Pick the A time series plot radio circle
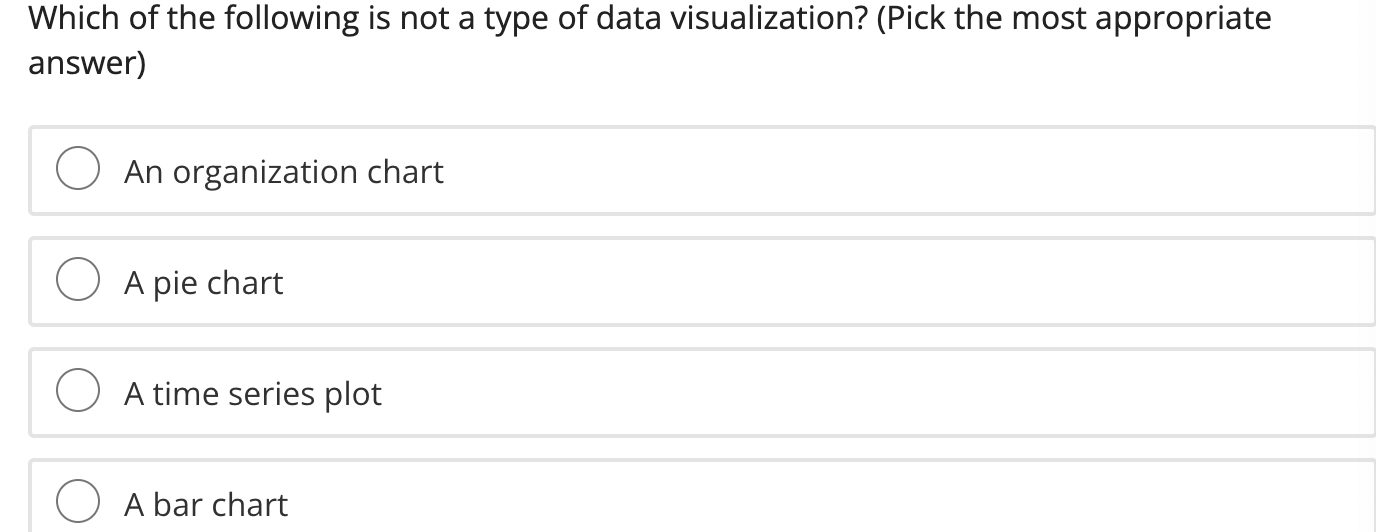Image resolution: width=1376 pixels, height=532 pixels. tap(77, 392)
